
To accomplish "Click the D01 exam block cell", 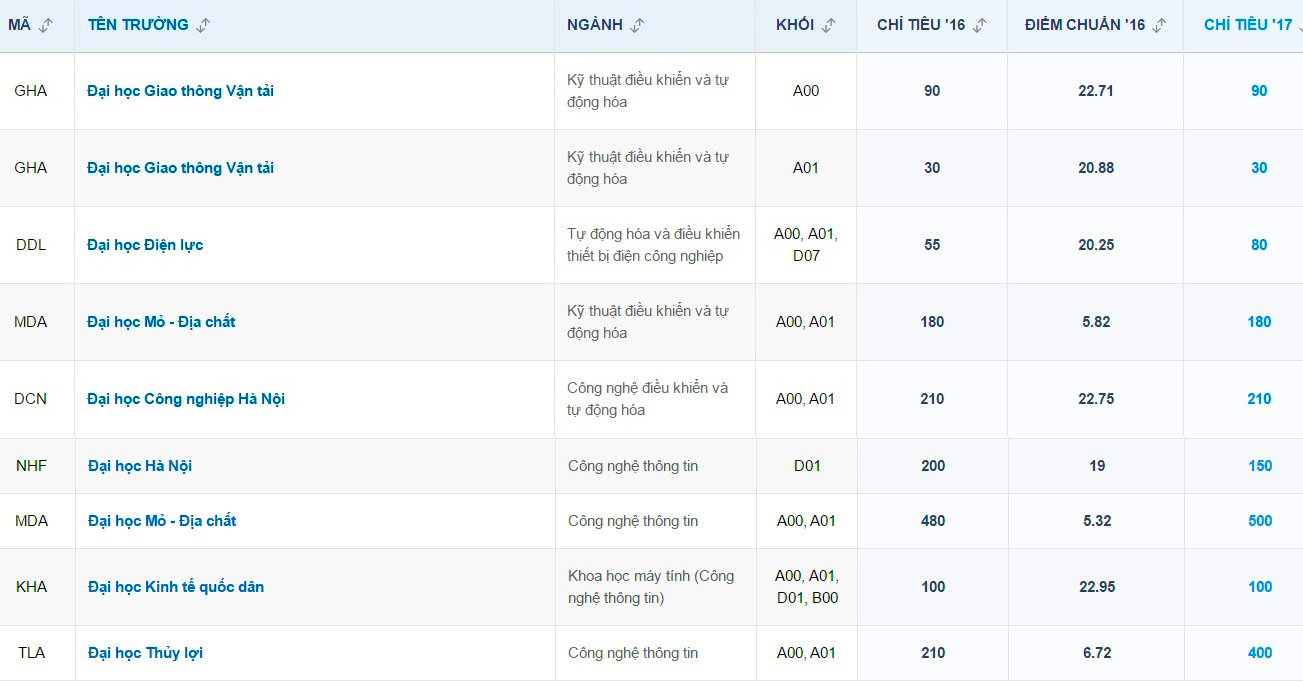I will [806, 466].
